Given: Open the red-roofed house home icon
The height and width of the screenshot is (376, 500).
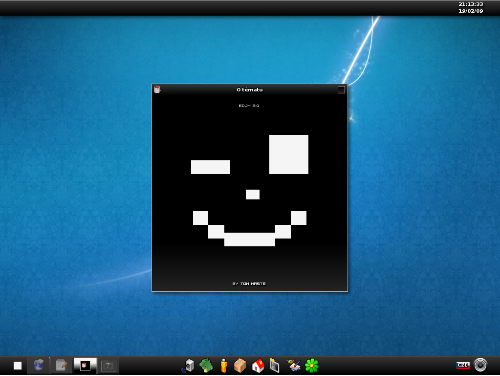Looking at the screenshot, I should point(258,366).
